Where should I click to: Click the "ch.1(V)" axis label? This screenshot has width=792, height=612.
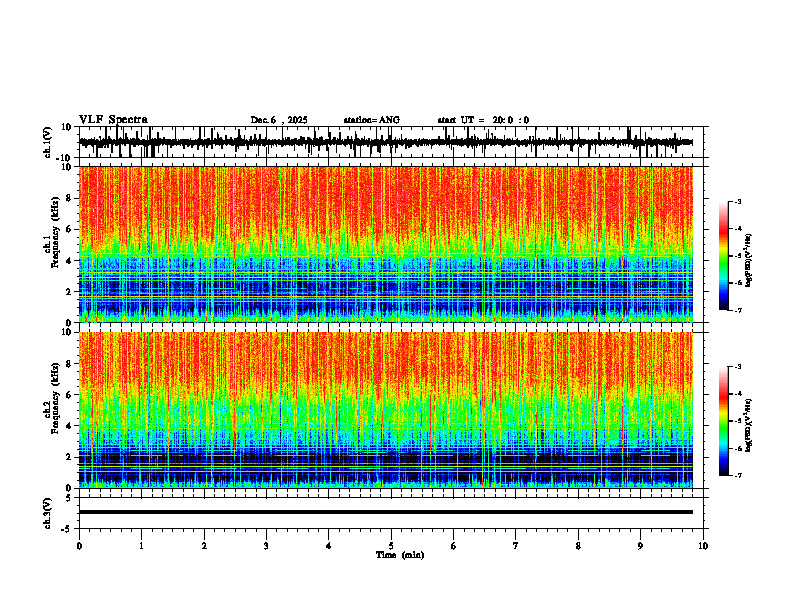48,142
